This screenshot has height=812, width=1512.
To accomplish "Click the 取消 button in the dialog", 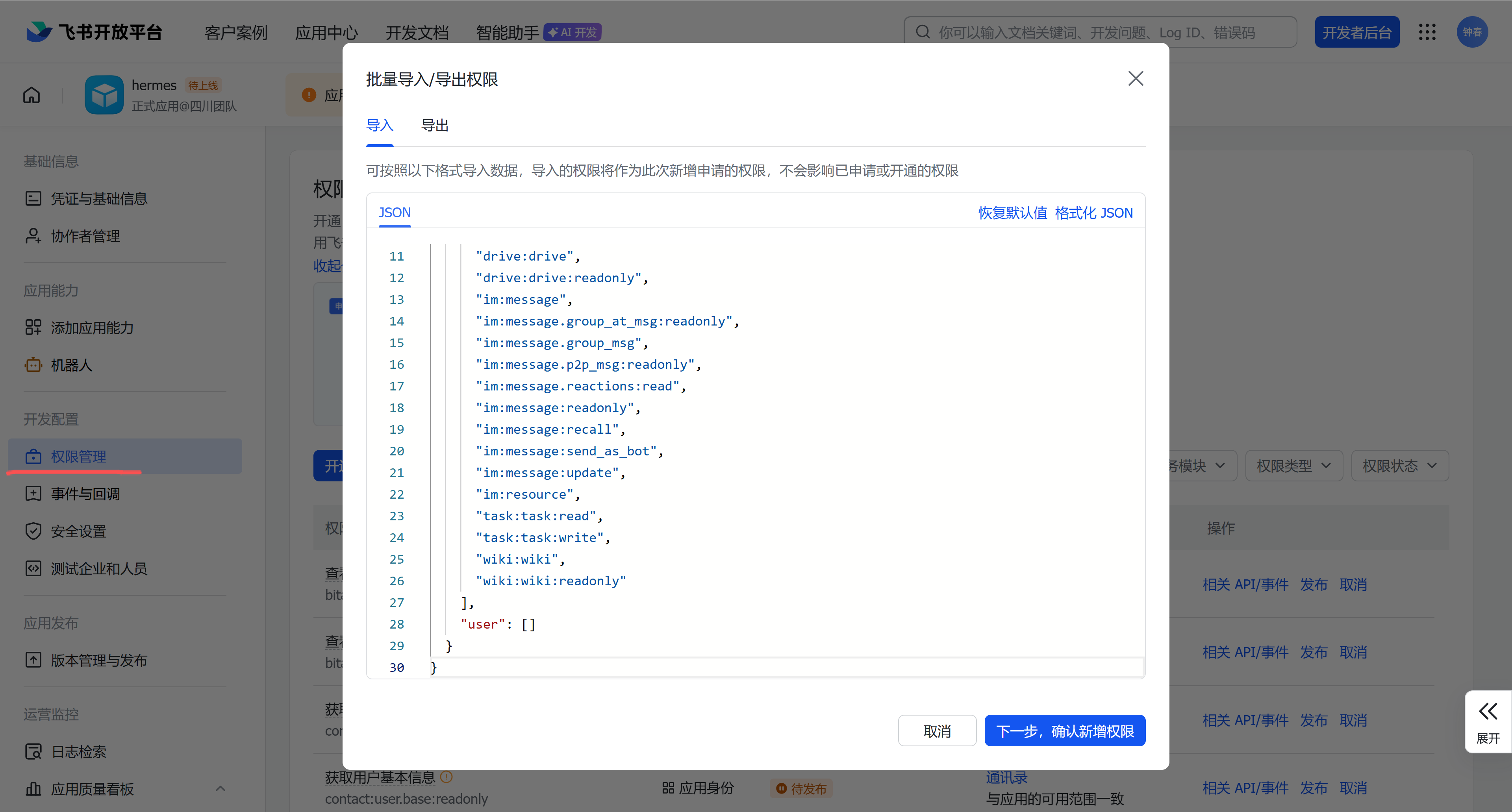I will click(x=937, y=731).
